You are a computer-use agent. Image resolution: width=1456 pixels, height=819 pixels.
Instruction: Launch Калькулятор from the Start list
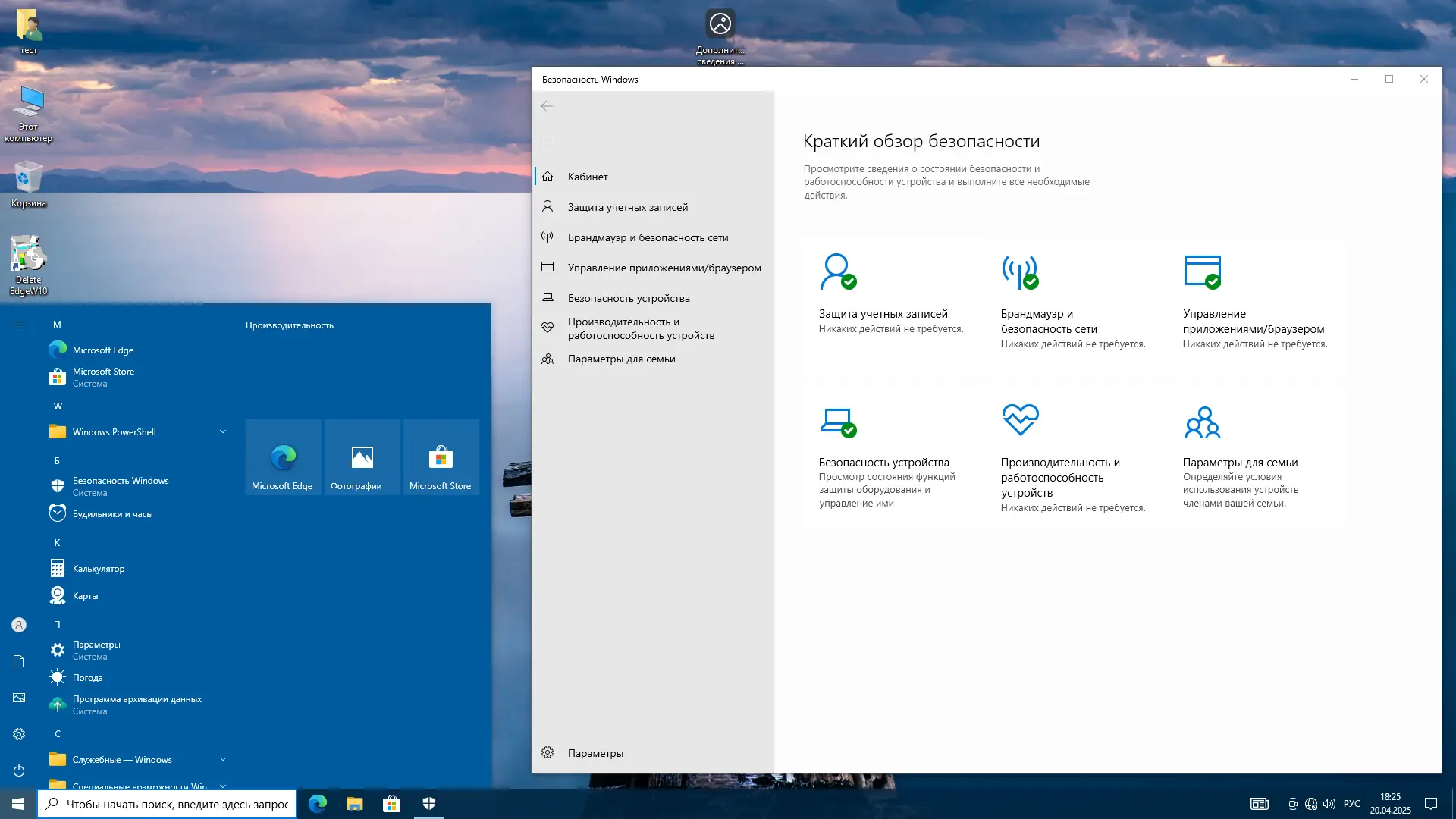pyautogui.click(x=99, y=568)
